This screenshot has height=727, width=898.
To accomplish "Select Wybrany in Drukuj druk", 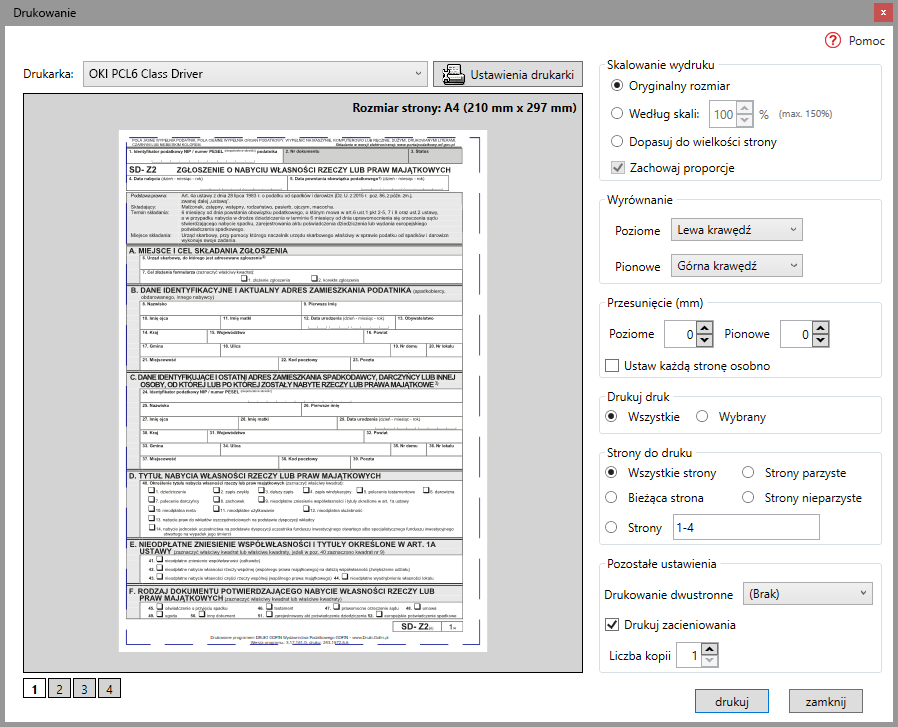I will click(x=702, y=416).
